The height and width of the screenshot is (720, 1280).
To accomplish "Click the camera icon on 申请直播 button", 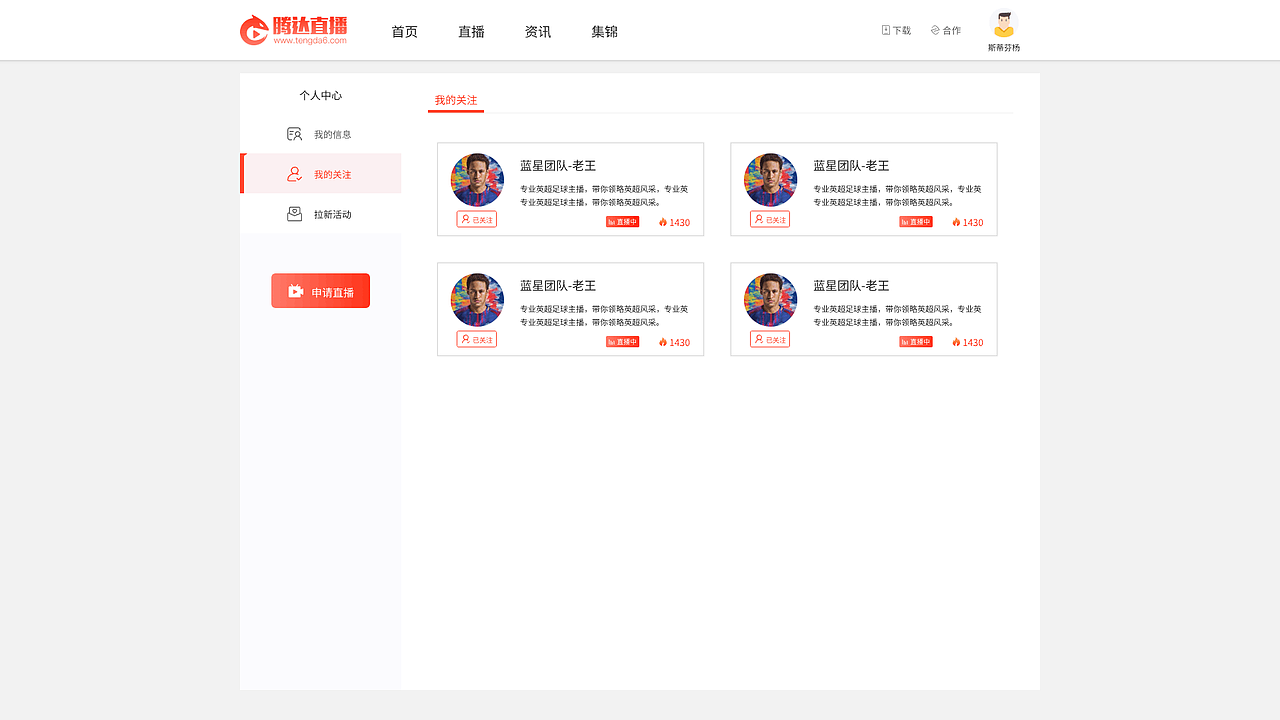I will click(x=295, y=290).
